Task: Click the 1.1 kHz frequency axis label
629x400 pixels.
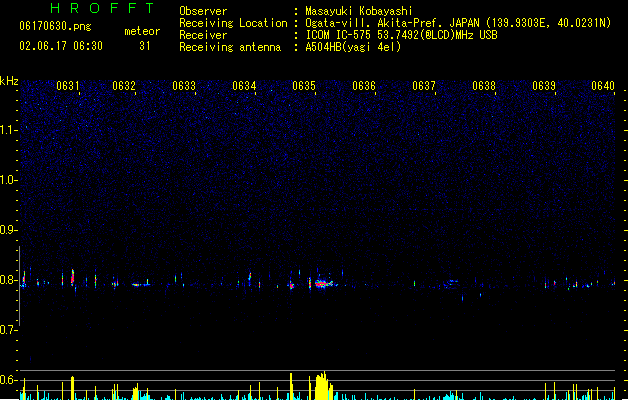Action: pyautogui.click(x=8, y=130)
